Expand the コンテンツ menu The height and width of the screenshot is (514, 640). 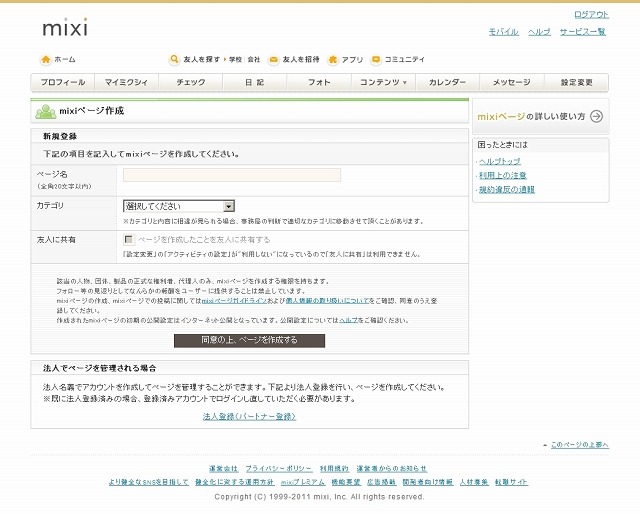tap(383, 82)
